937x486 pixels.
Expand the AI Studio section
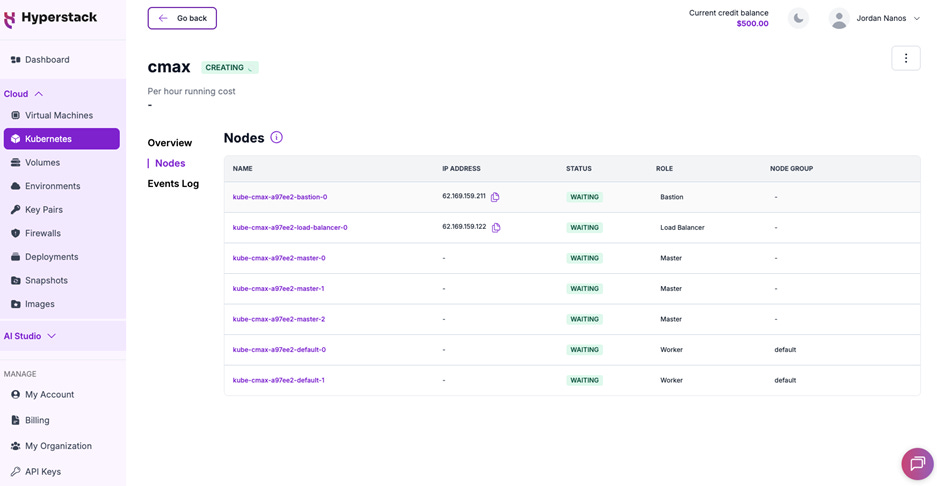click(x=30, y=336)
